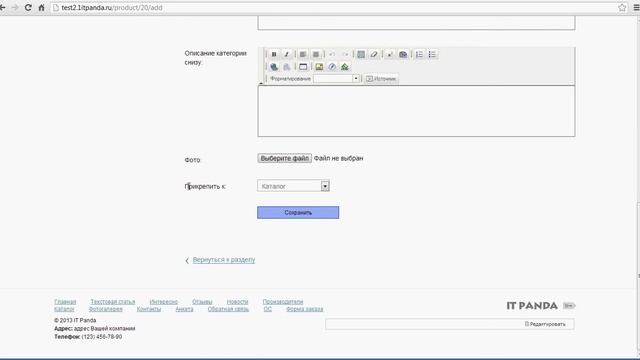Click the blue Сохранить button
The image size is (640, 360).
coord(298,212)
